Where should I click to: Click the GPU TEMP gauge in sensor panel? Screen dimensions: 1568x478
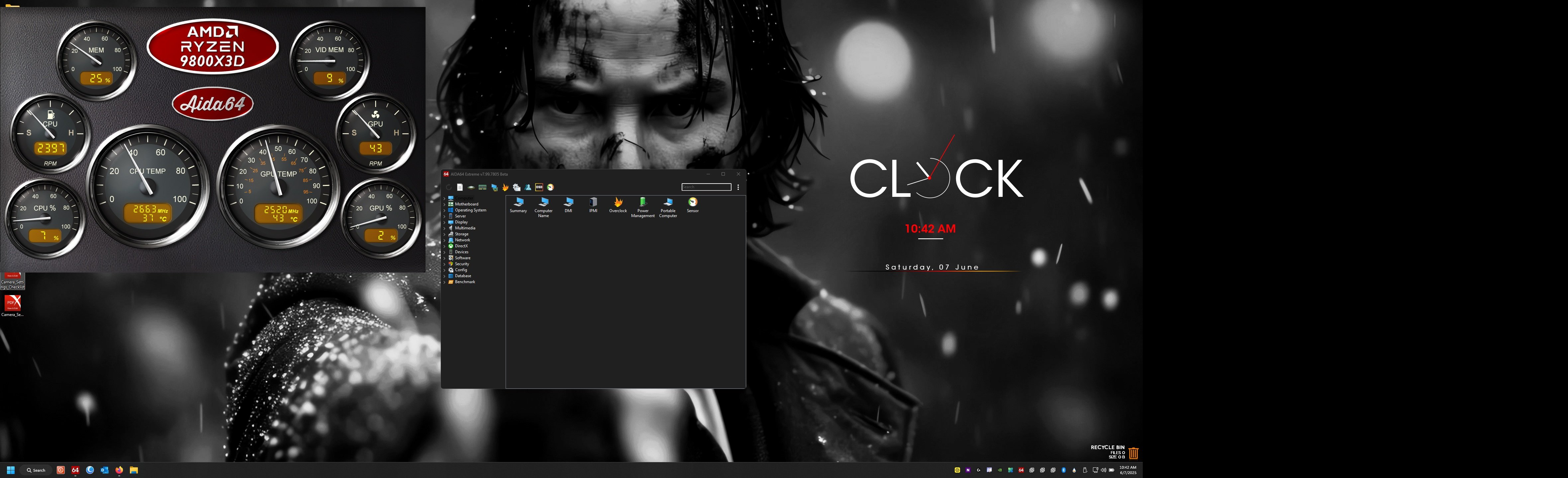(278, 186)
